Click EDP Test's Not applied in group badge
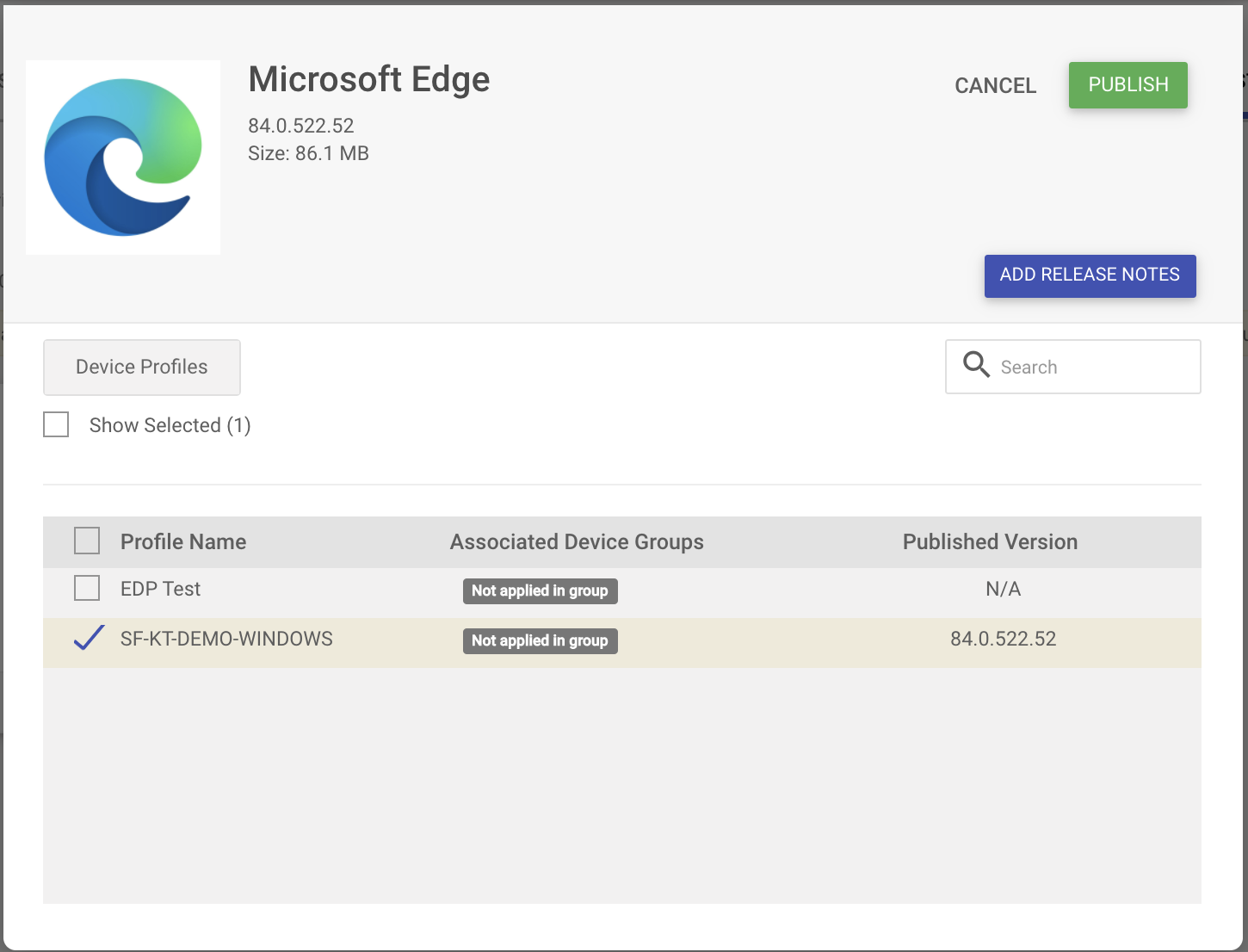1248x952 pixels. [x=540, y=590]
